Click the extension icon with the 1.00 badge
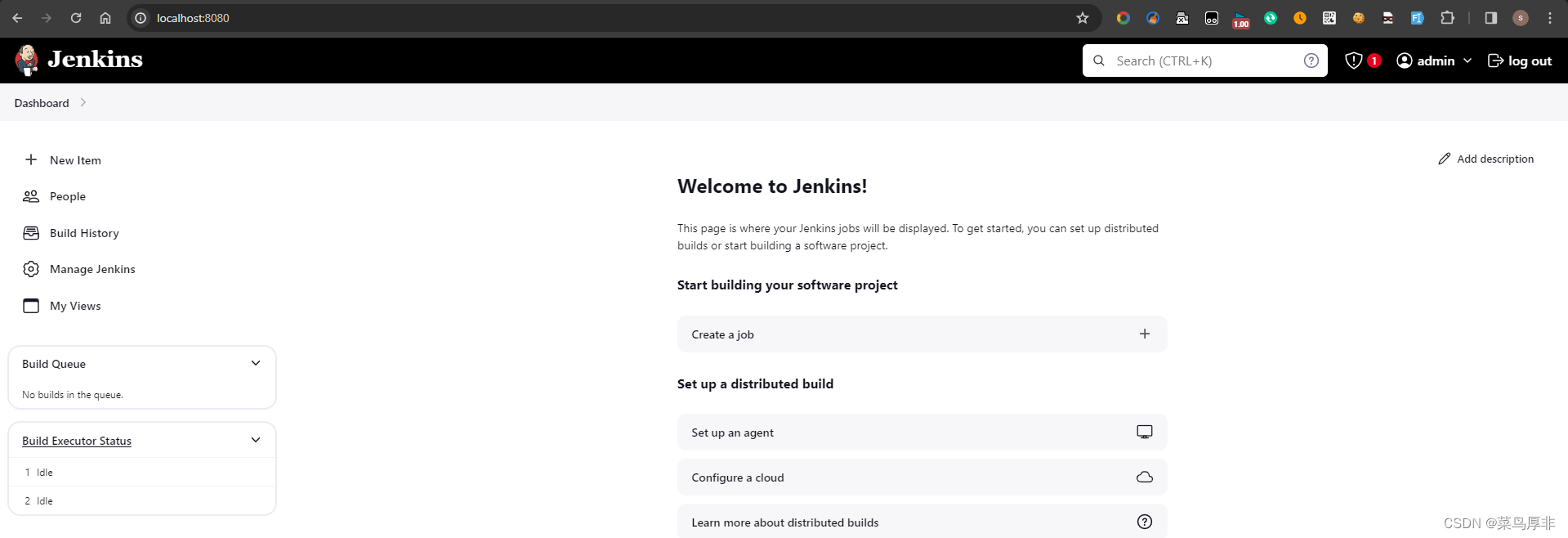 1241,20
